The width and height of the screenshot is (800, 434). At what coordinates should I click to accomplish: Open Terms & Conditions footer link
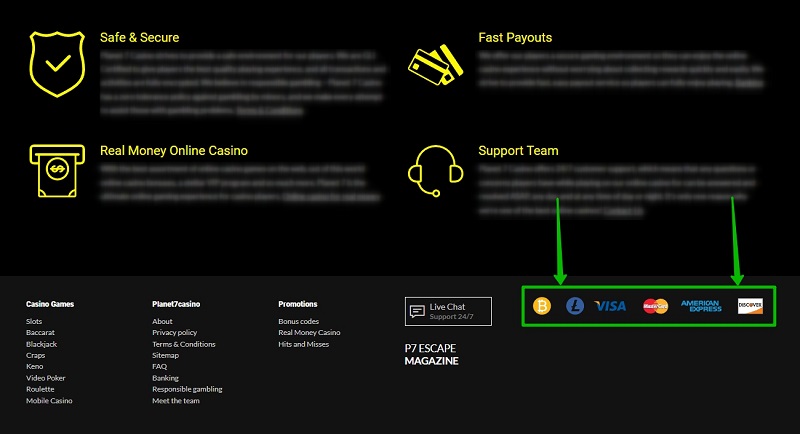coord(184,344)
